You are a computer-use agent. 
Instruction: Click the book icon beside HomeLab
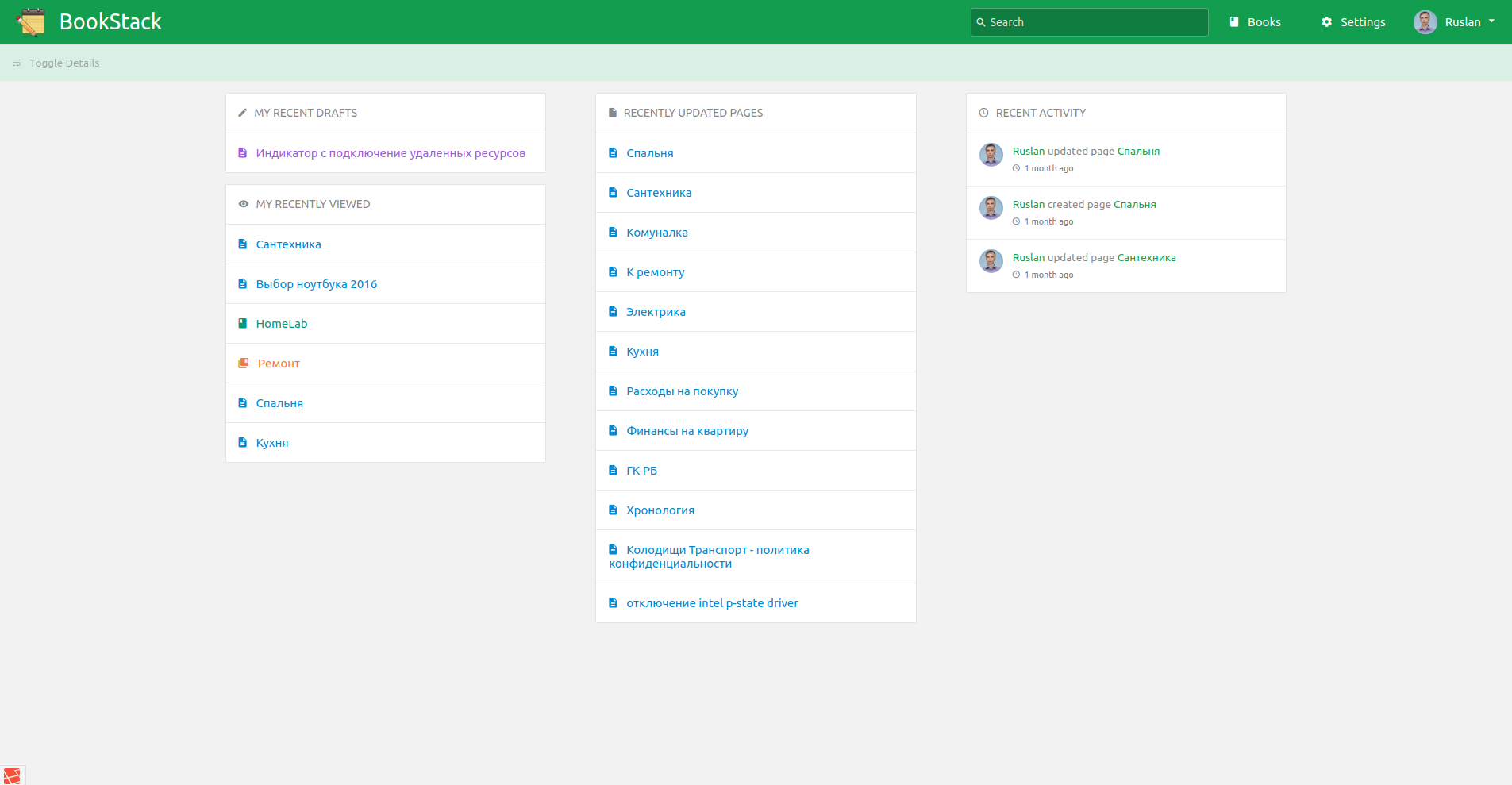pos(243,324)
